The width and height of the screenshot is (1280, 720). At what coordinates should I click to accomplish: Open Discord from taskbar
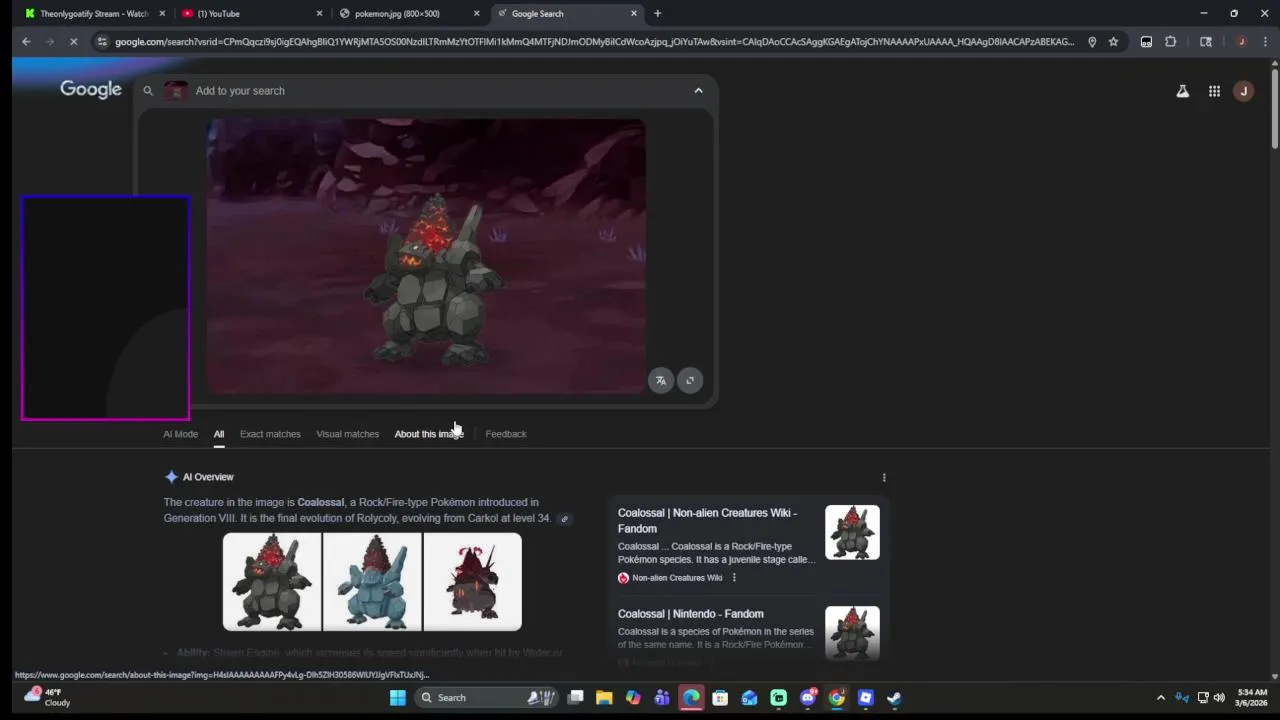pyautogui.click(x=807, y=698)
